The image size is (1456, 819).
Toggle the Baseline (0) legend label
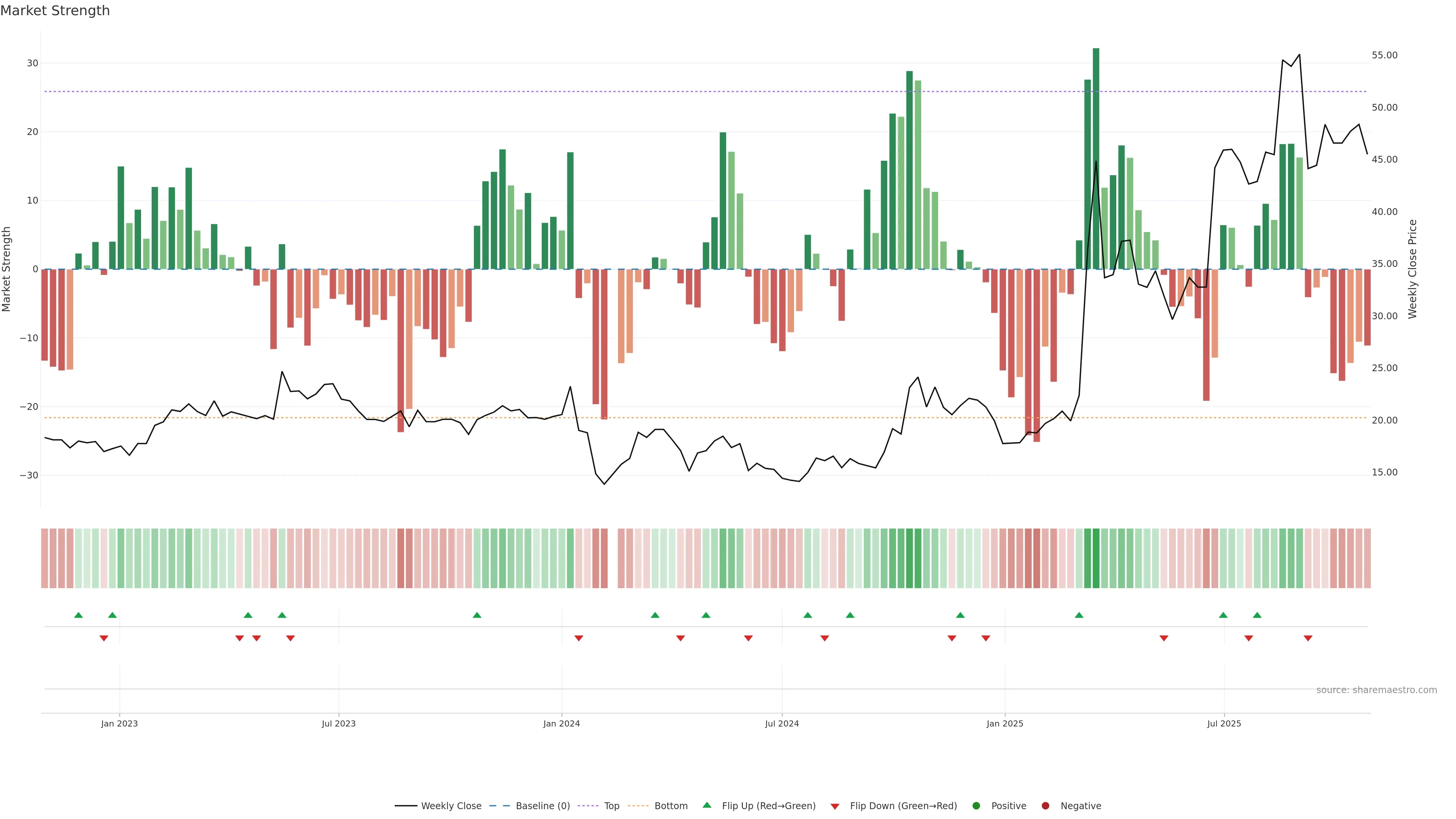coord(543,806)
